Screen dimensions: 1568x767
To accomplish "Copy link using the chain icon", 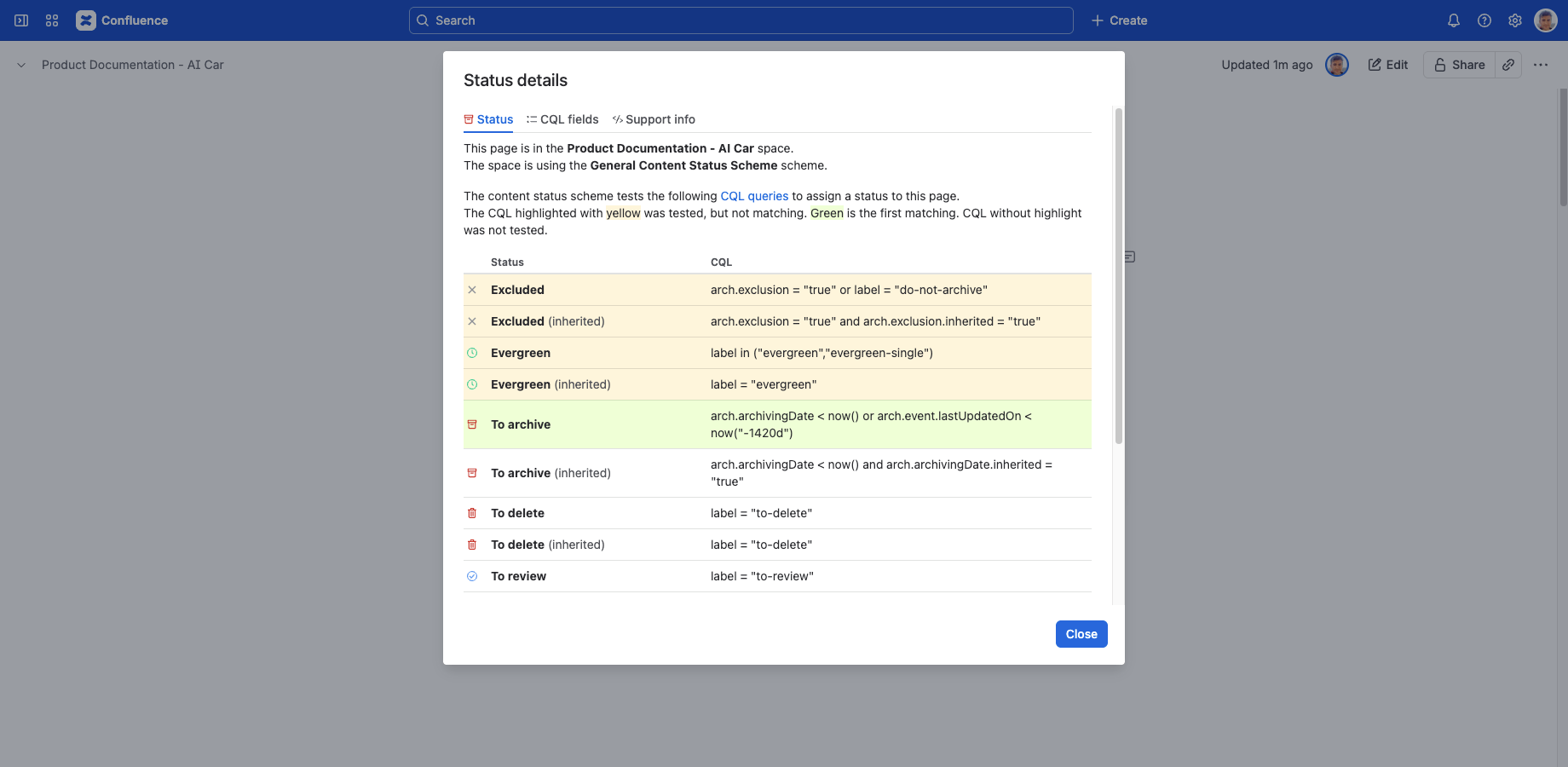I will pos(1508,65).
